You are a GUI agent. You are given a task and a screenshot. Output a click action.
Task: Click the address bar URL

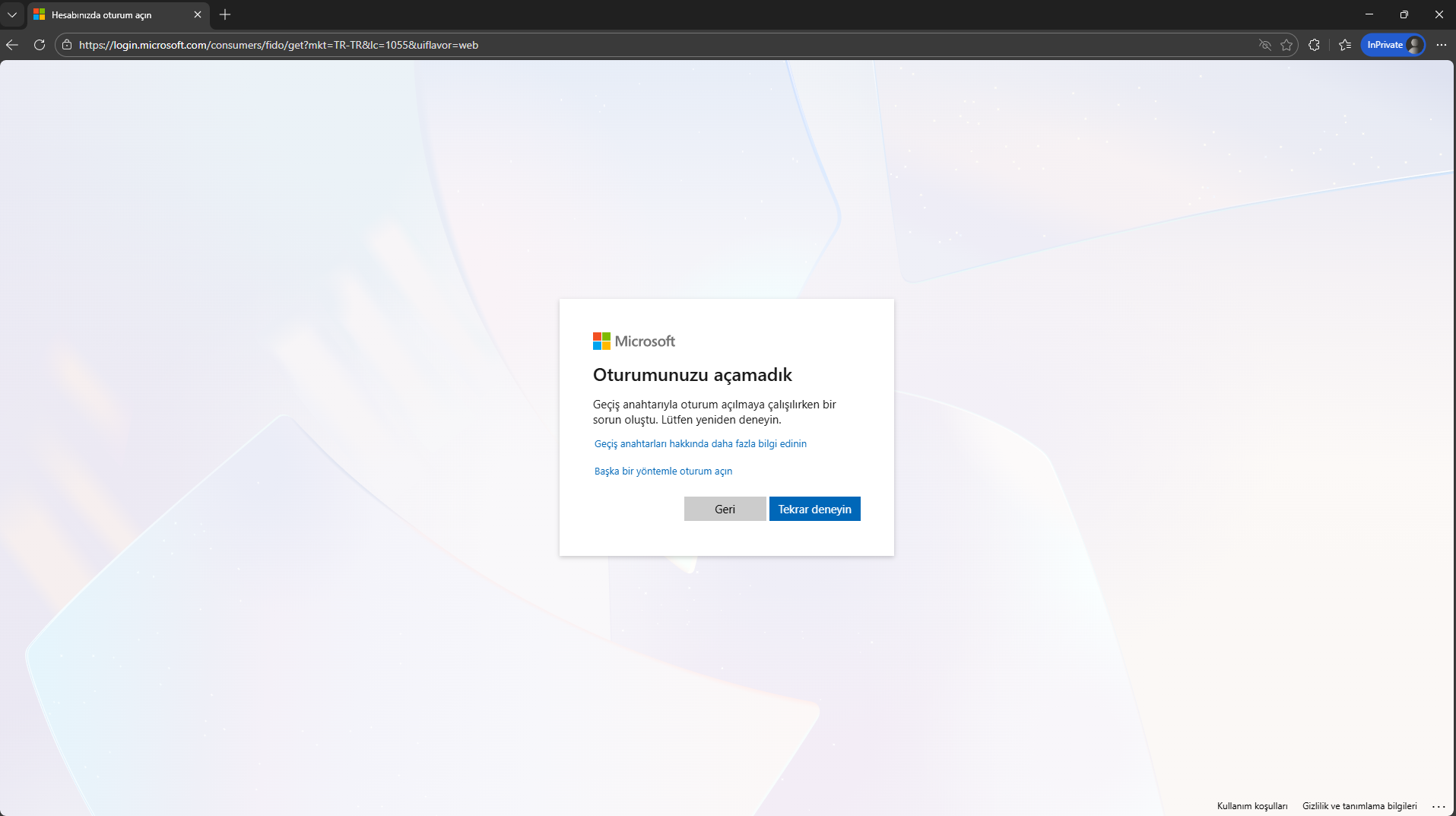tap(278, 45)
